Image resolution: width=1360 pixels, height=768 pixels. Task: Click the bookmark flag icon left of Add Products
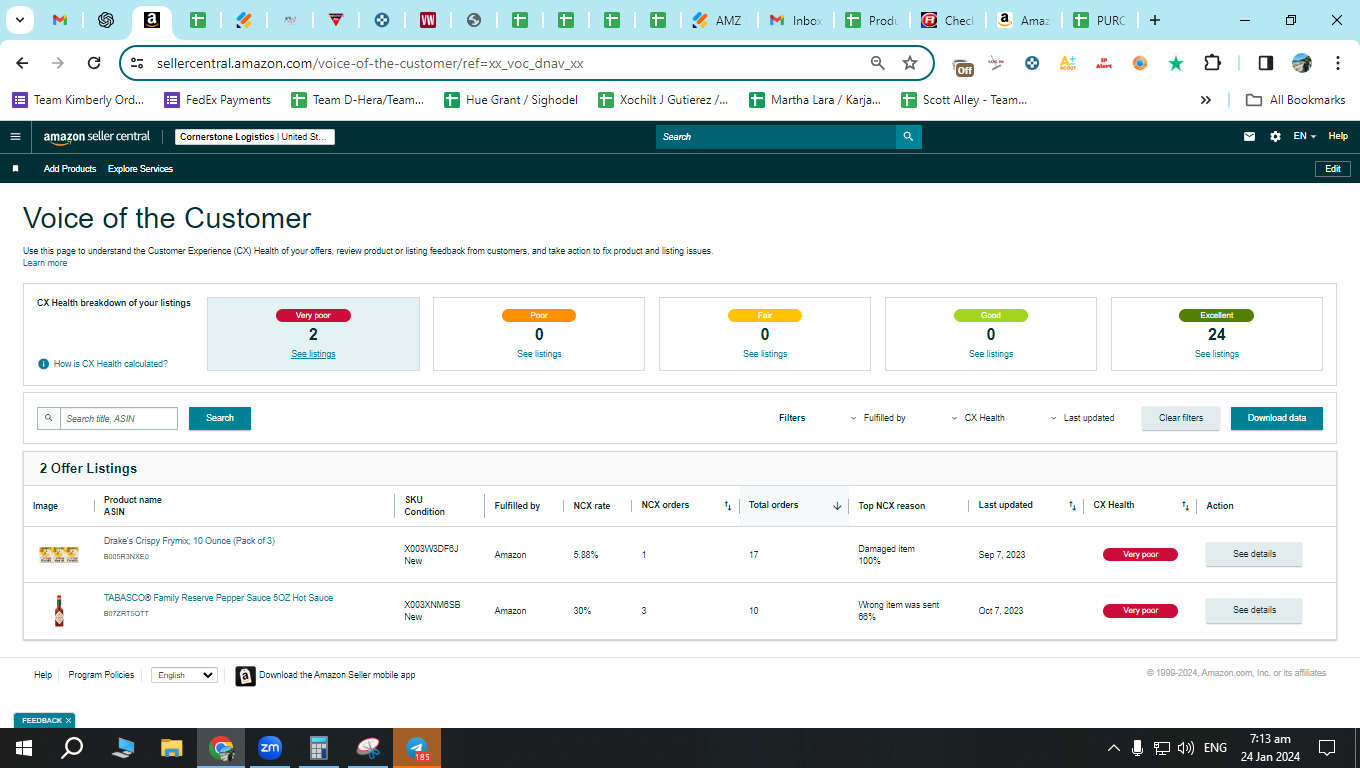click(x=15, y=169)
